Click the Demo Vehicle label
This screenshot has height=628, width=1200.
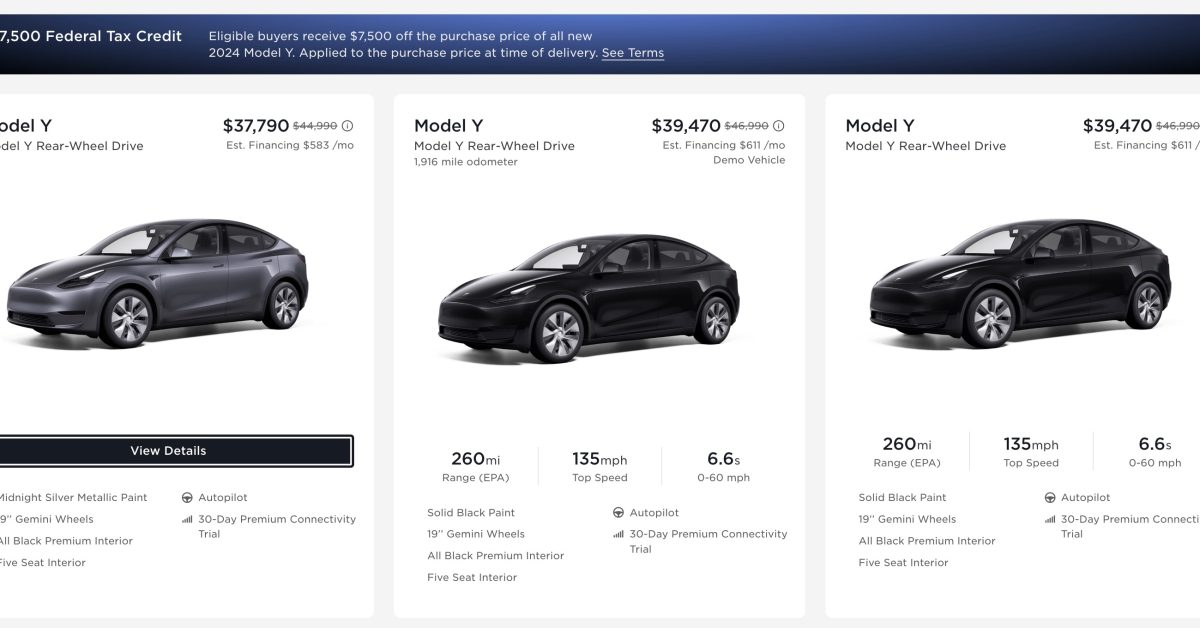click(749, 160)
